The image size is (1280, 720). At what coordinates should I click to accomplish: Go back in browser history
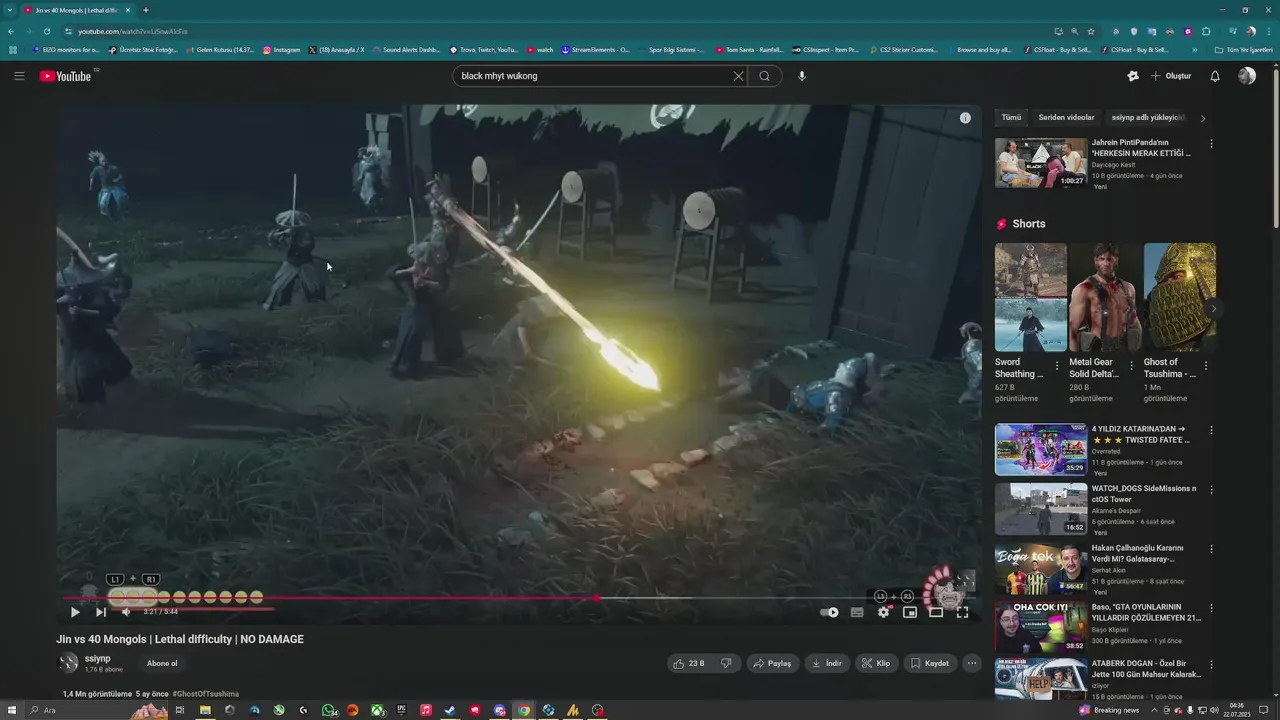click(x=11, y=31)
